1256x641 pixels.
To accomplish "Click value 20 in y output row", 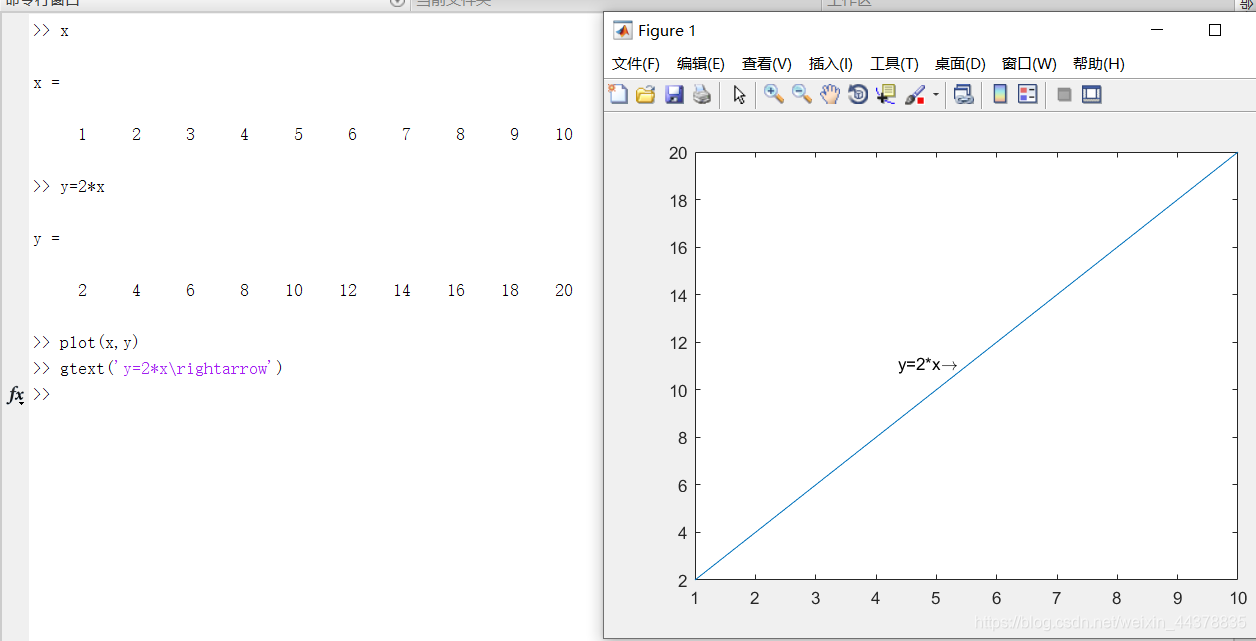I will click(x=564, y=291).
